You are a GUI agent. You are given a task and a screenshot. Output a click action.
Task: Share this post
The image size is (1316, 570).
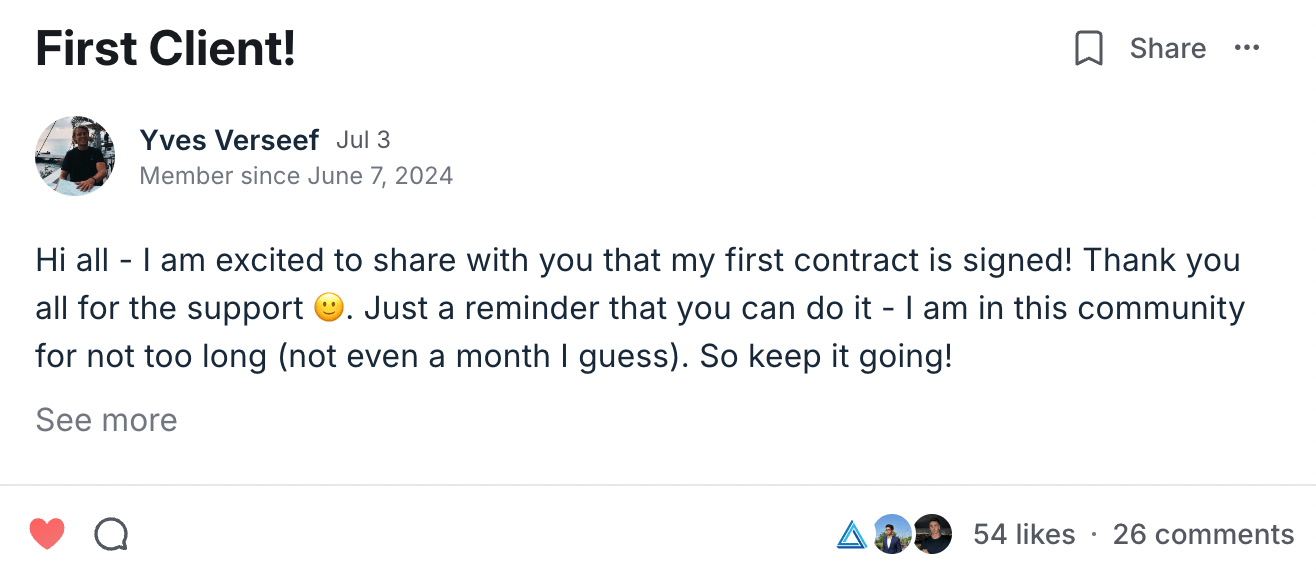coord(1167,48)
